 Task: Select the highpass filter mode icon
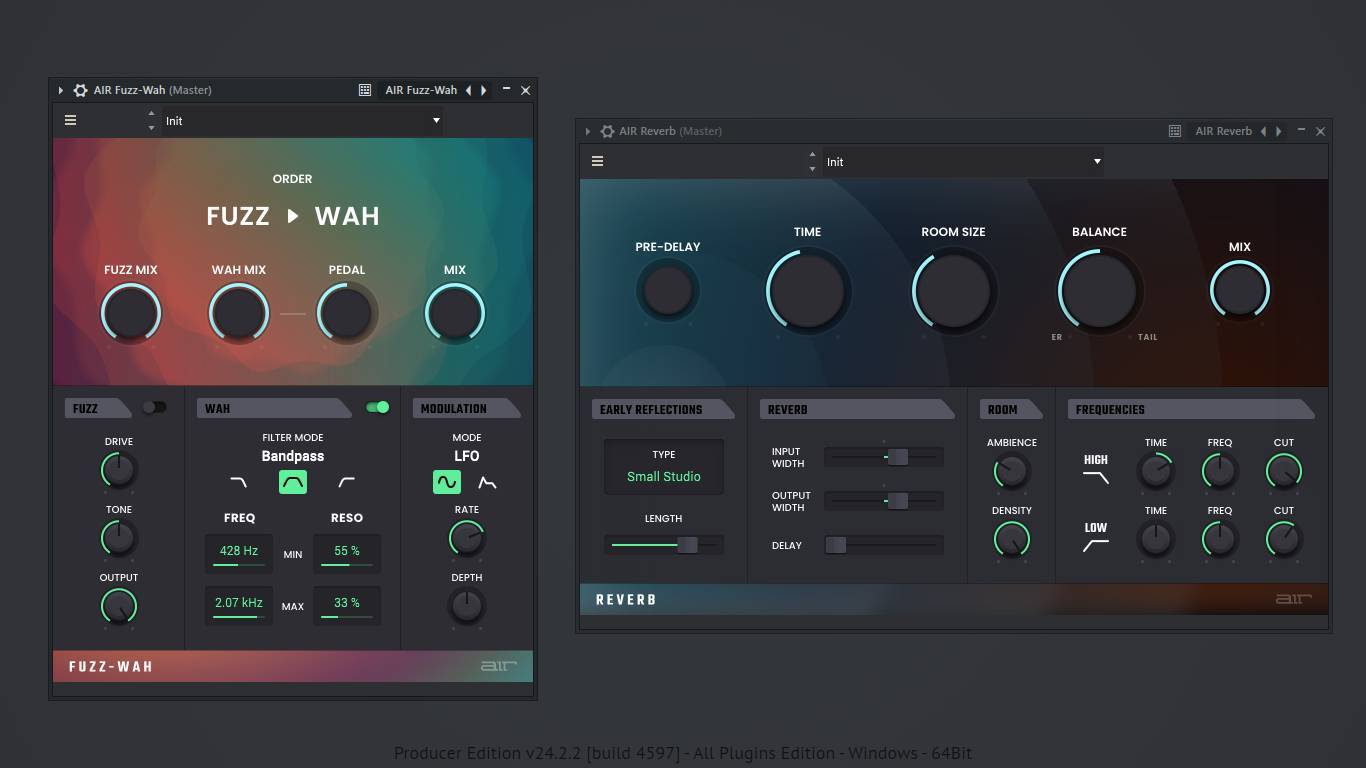[x=346, y=483]
